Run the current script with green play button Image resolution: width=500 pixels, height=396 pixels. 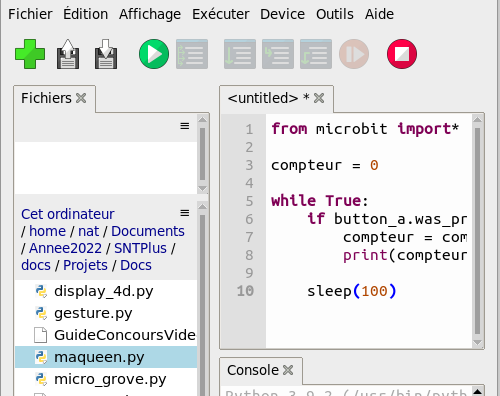click(x=154, y=54)
